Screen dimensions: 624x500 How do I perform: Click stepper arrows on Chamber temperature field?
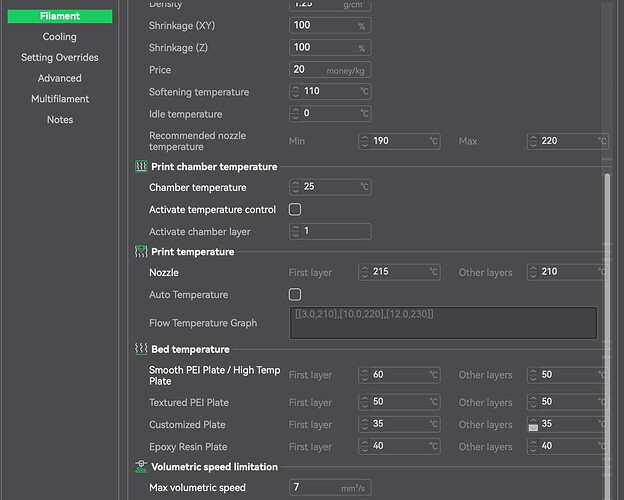click(296, 187)
